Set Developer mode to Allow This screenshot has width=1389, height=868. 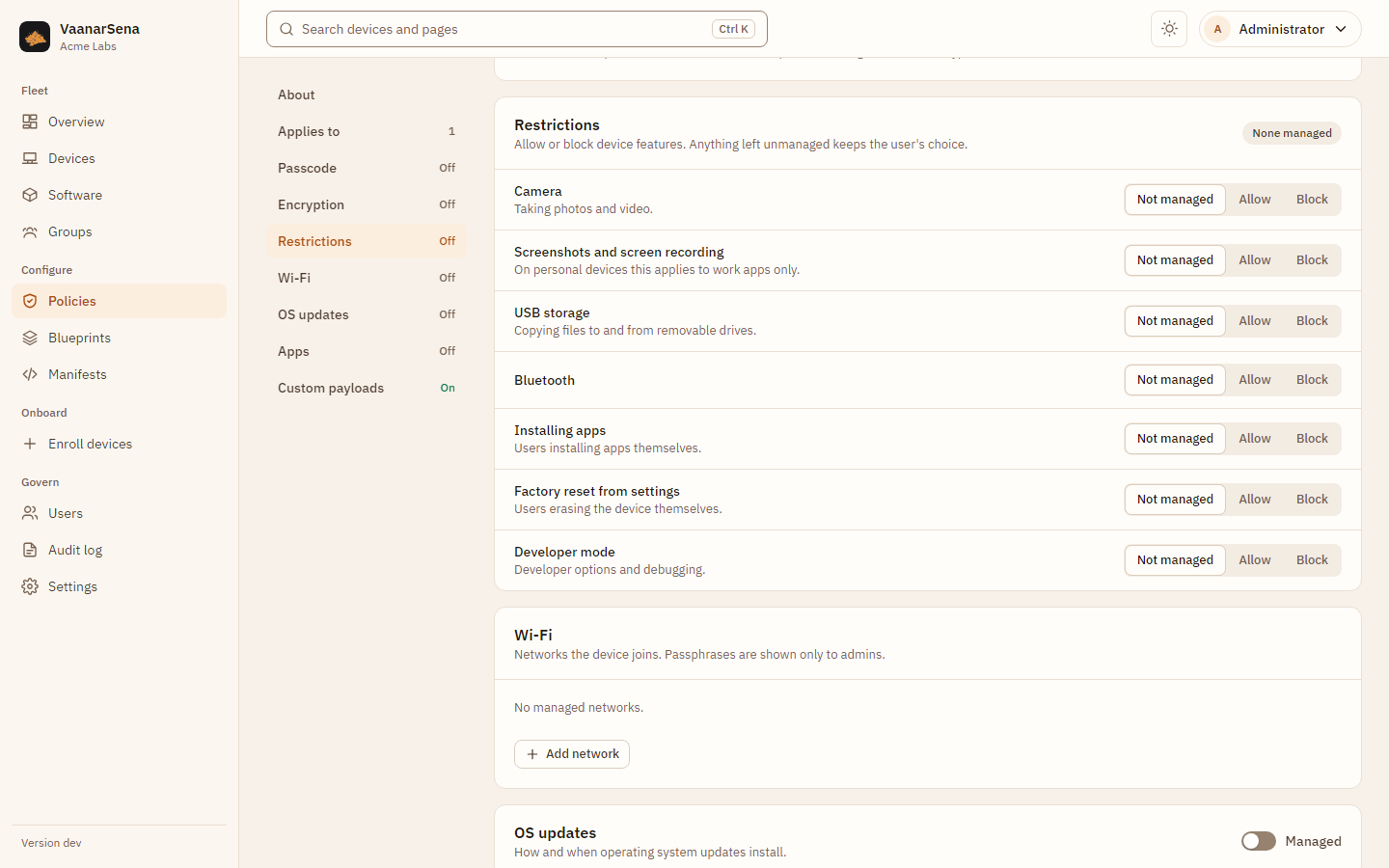(1255, 560)
